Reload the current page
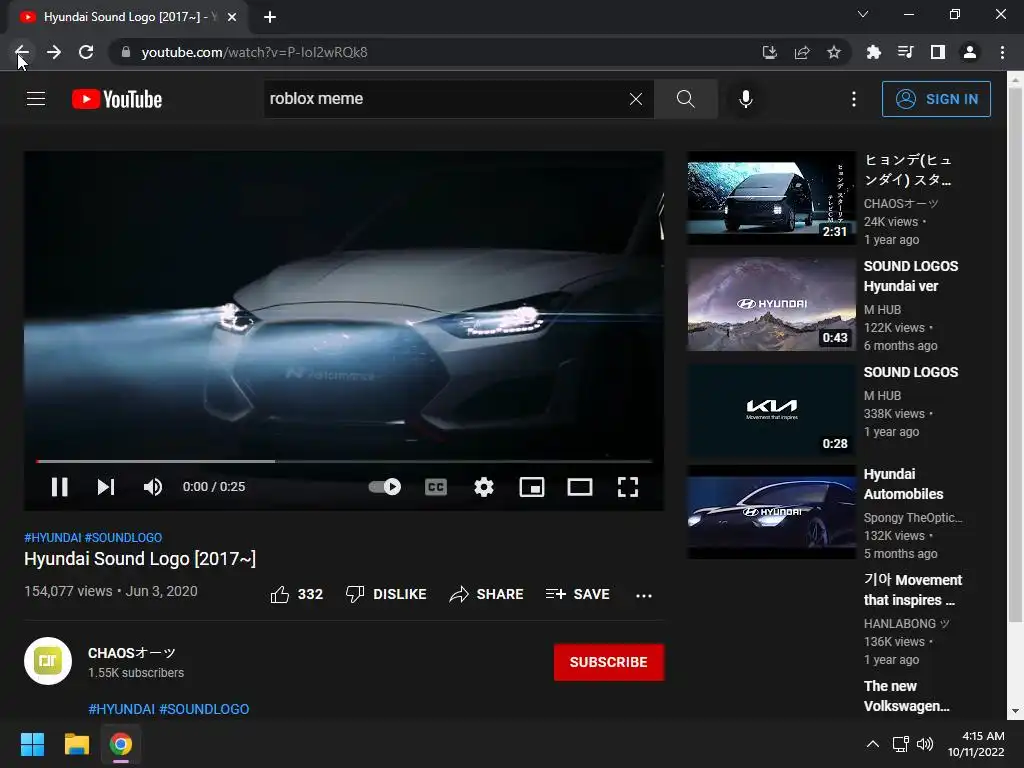The height and width of the screenshot is (768, 1024). point(86,52)
